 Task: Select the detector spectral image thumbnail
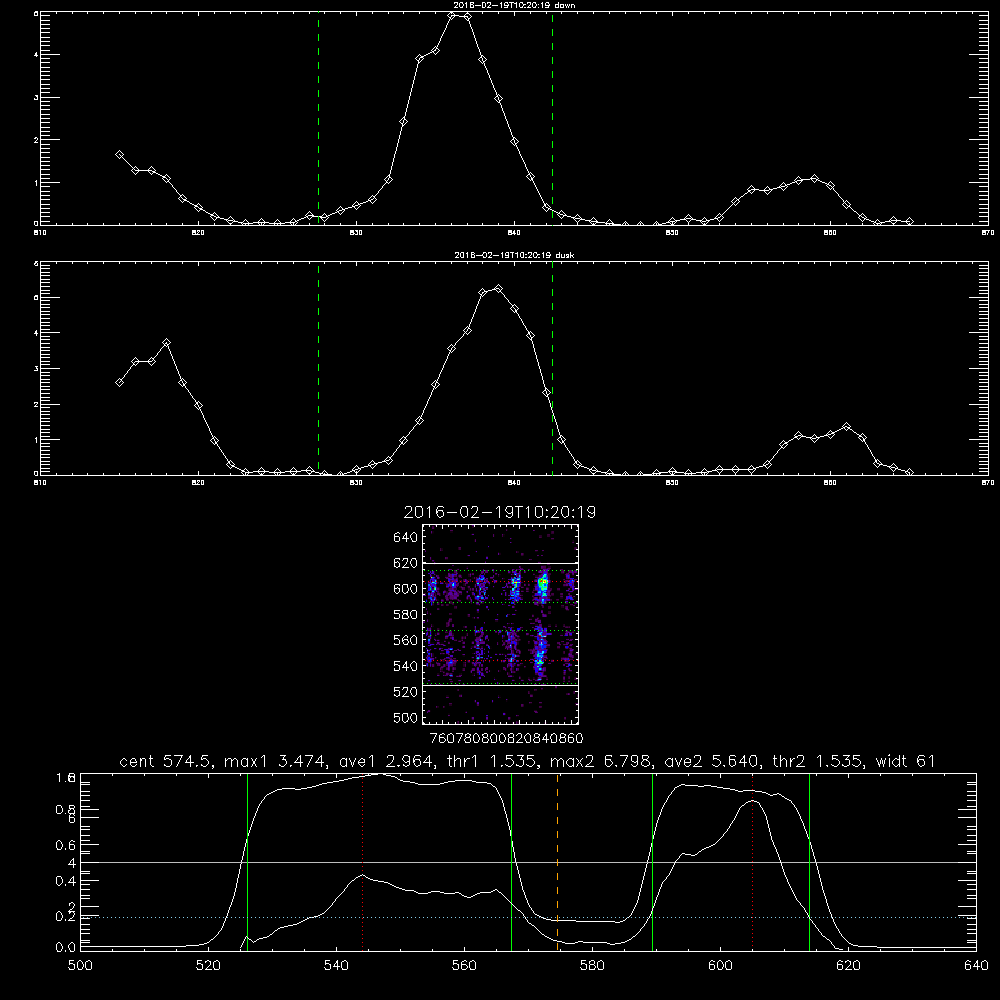[501, 624]
